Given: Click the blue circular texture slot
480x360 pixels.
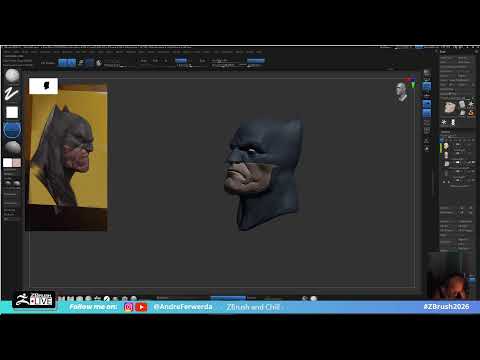Looking at the screenshot, I should click(12, 130).
